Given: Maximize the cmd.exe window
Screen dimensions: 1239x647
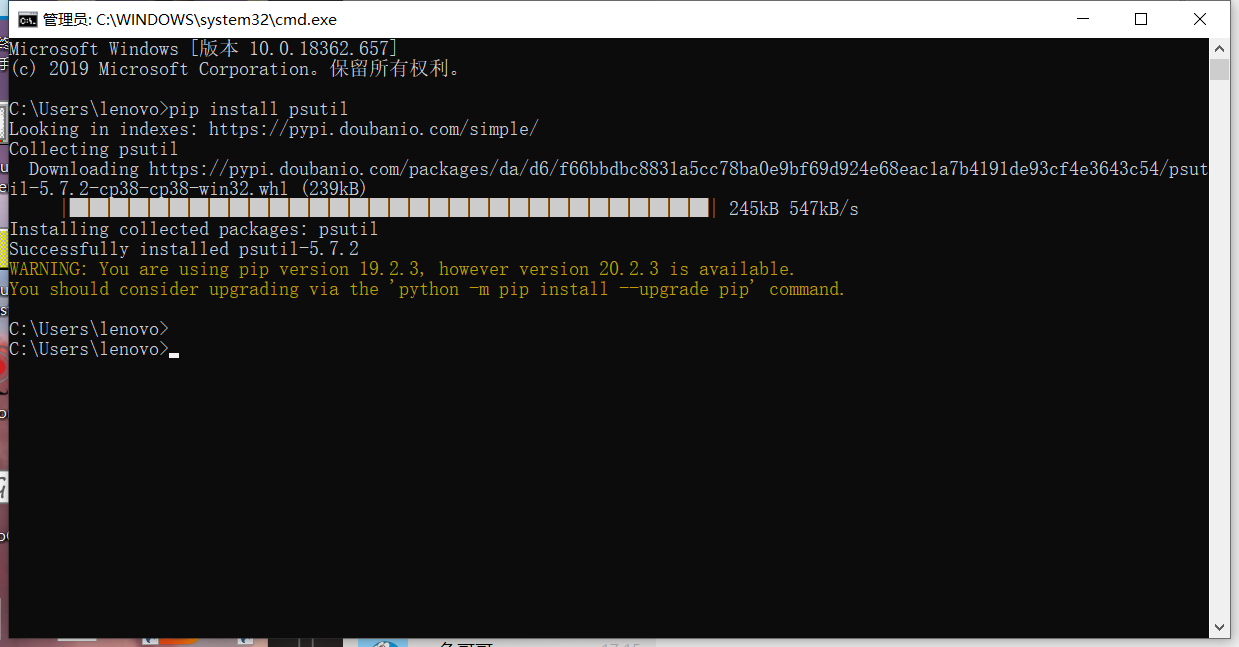Looking at the screenshot, I should click(x=1141, y=19).
